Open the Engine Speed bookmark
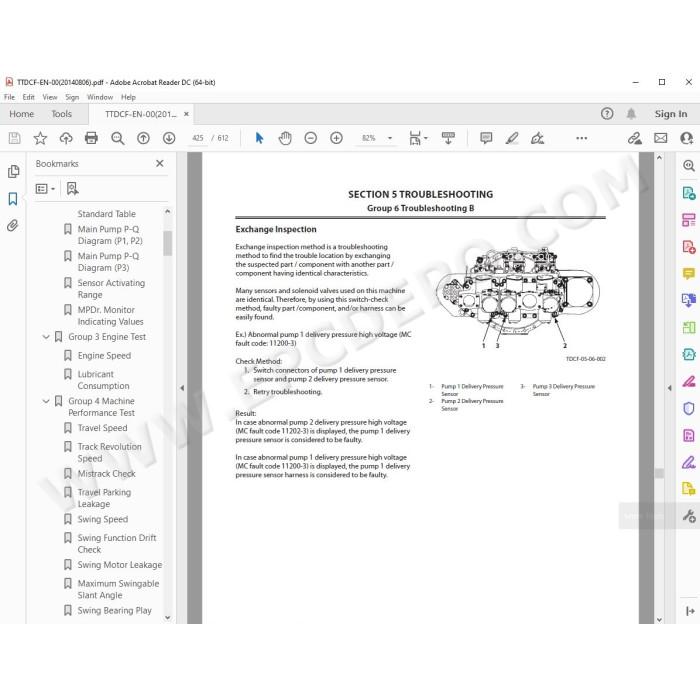Image resolution: width=700 pixels, height=700 pixels. pos(104,356)
